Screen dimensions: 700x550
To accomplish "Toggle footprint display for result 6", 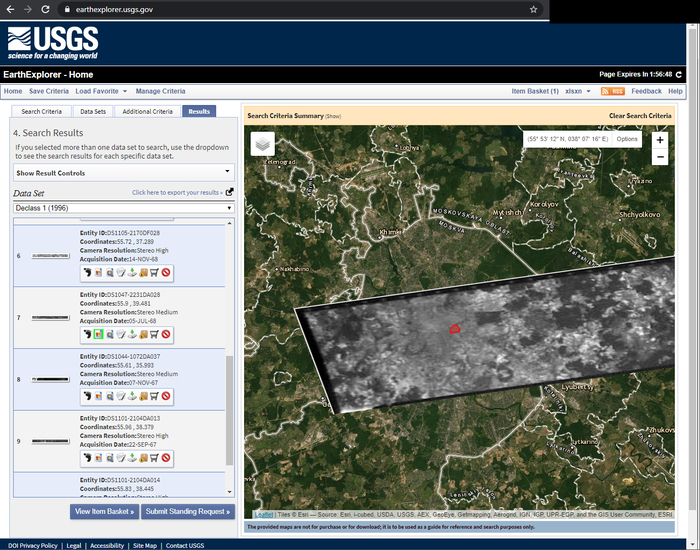I will click(87, 272).
